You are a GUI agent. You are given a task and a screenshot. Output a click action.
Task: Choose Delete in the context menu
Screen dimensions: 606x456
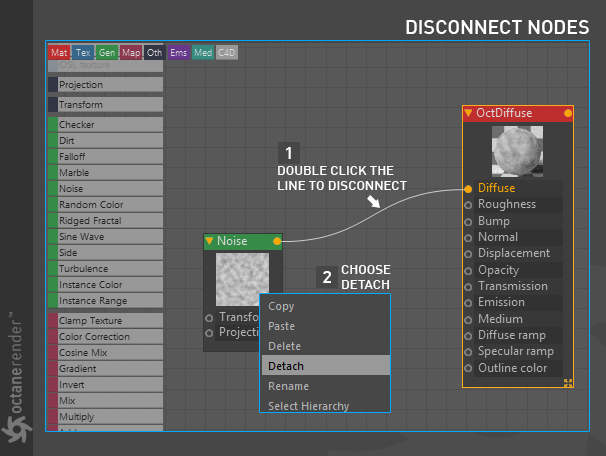coord(325,346)
